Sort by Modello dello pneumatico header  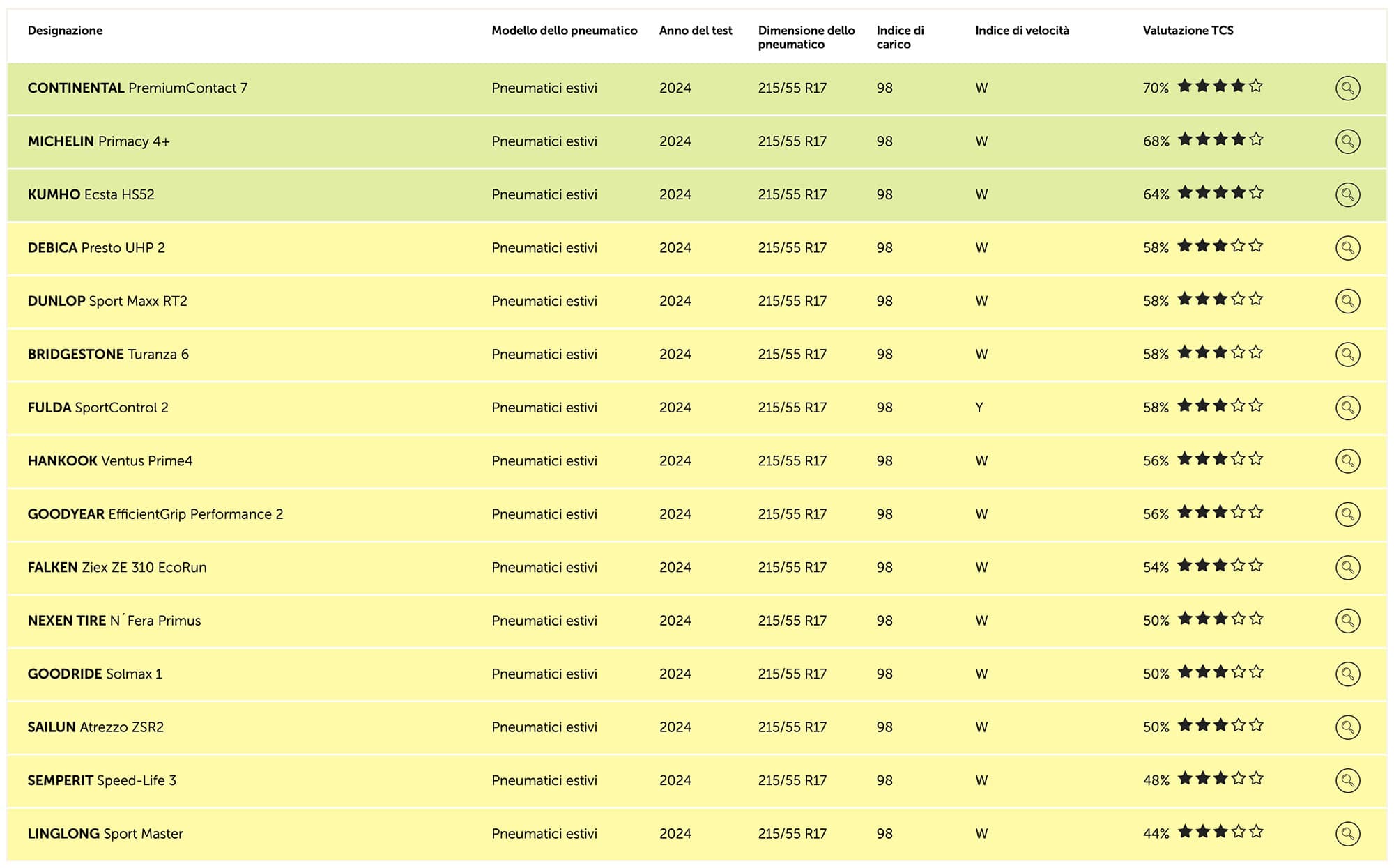point(565,31)
